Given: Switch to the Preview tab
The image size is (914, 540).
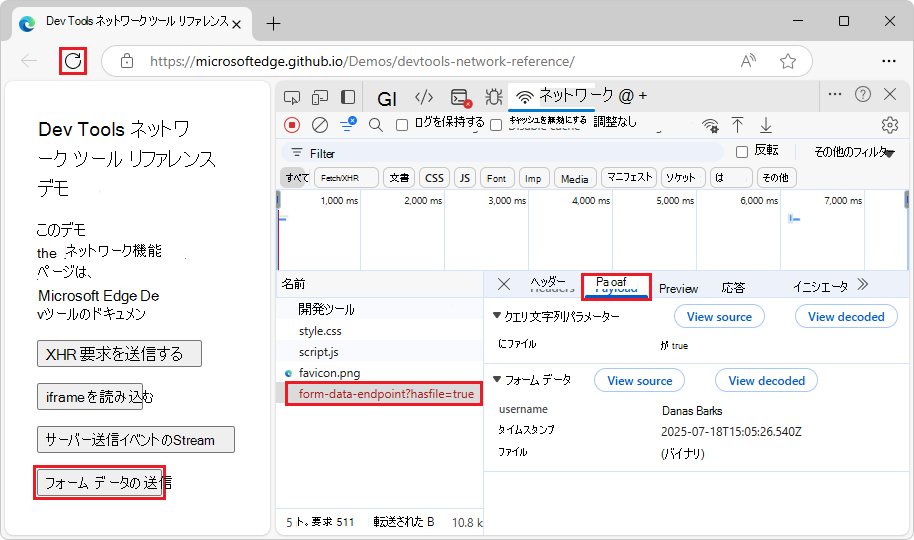Looking at the screenshot, I should pos(679,288).
